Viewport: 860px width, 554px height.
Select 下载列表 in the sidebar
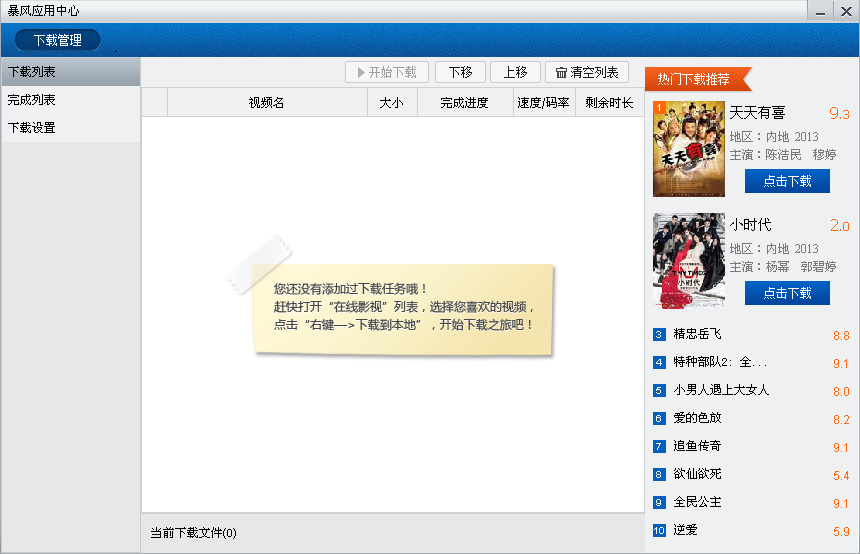coord(71,72)
